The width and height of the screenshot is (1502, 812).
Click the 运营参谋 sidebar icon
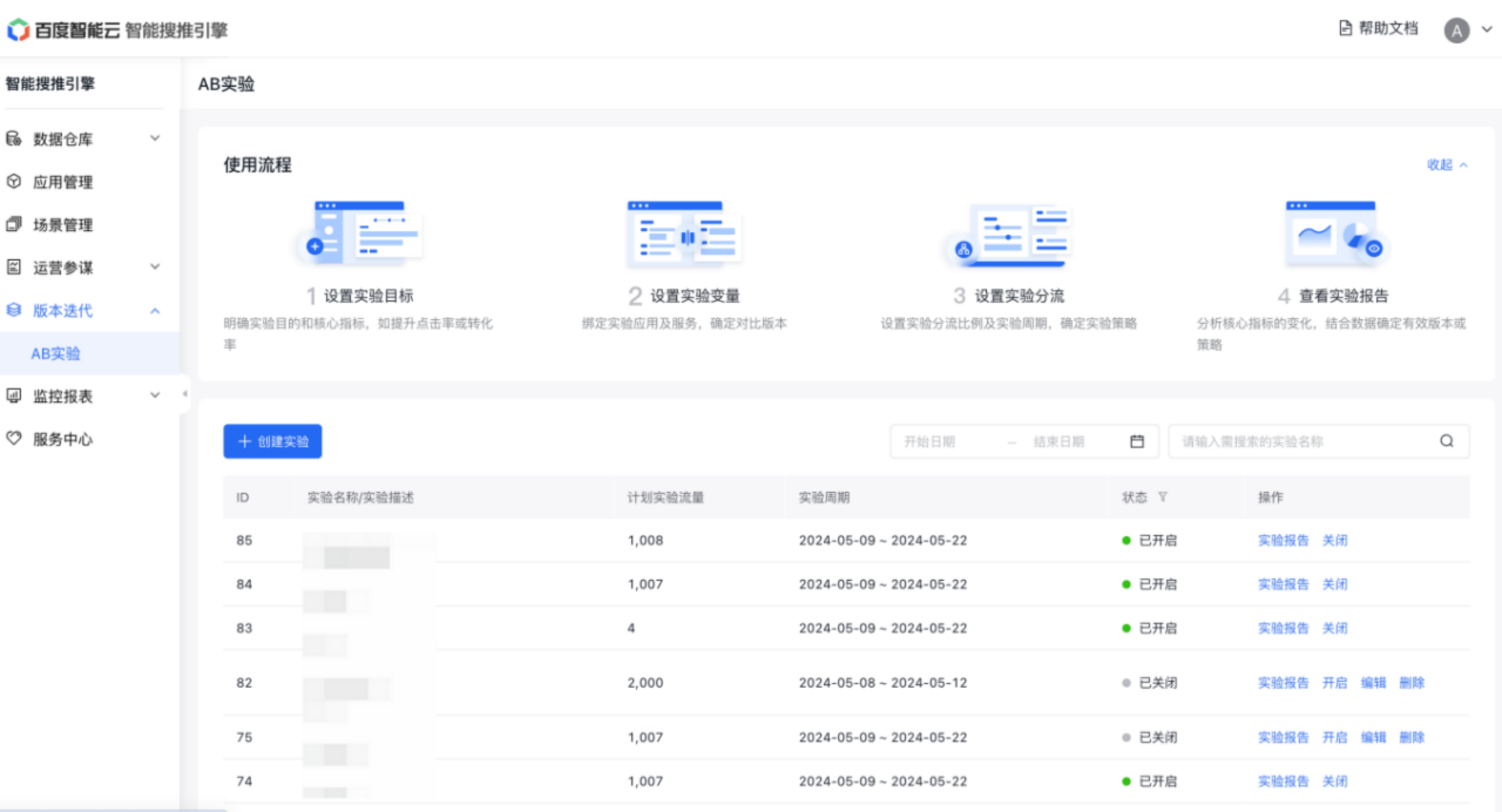(13, 267)
